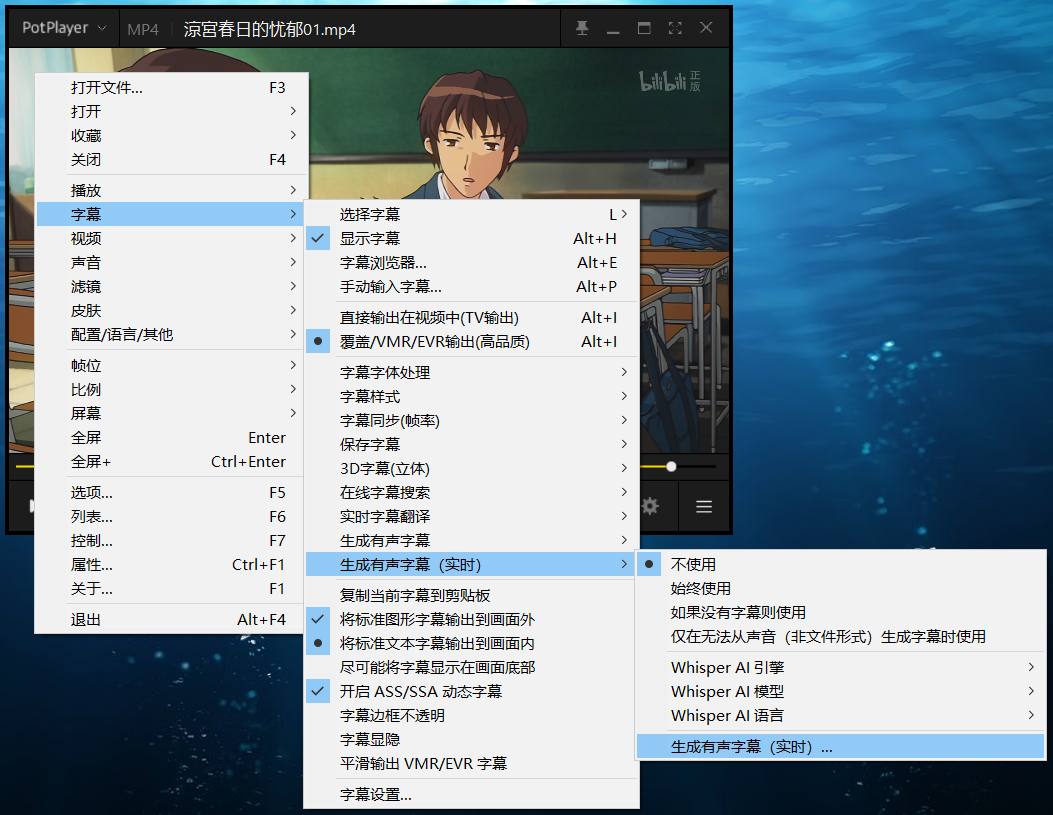
Task: Select 覆盖/VMR/EVR输出(高品质) radio option
Action: [434, 341]
